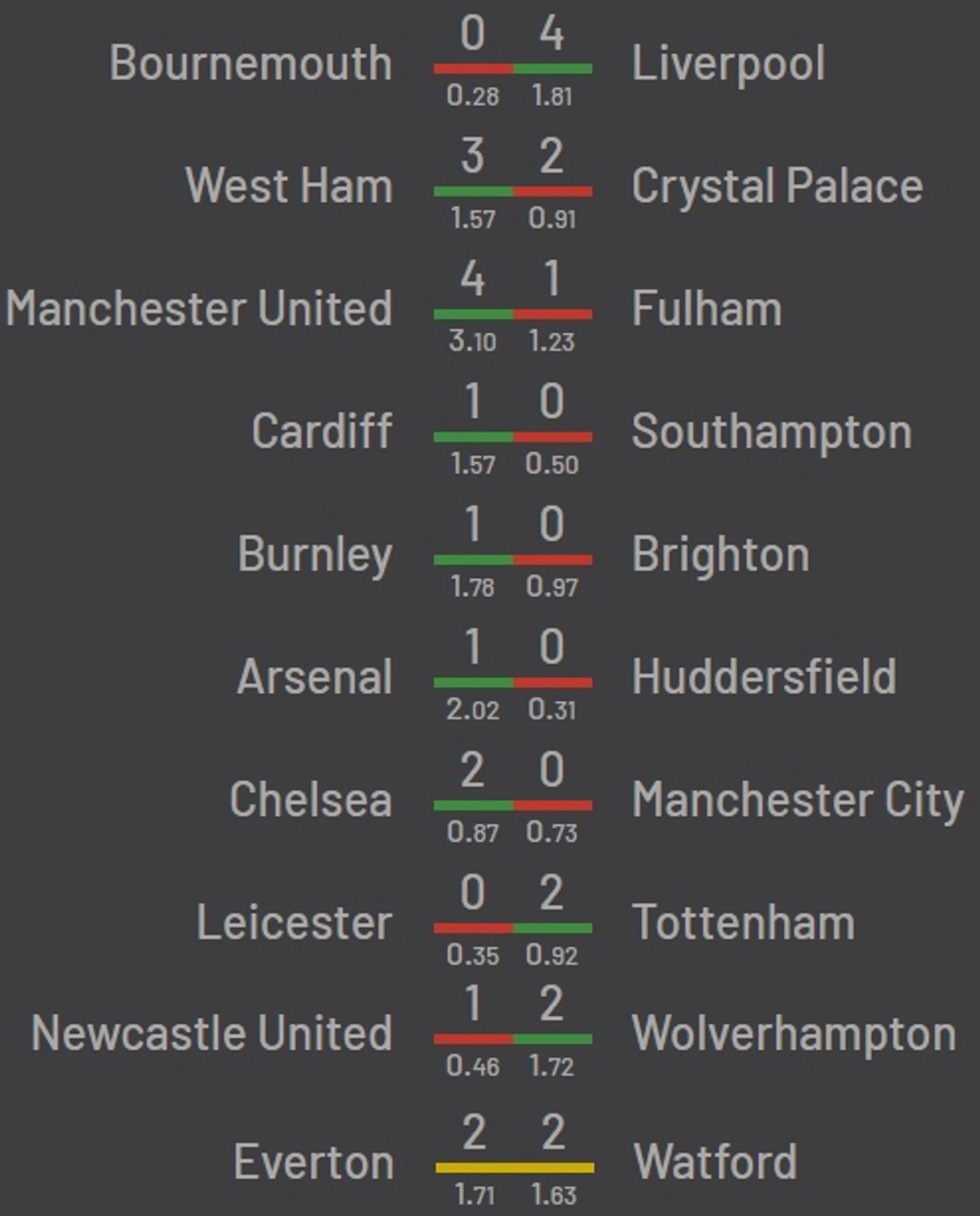Open the Manchester United team page
Image resolution: width=980 pixels, height=1216 pixels.
pyautogui.click(x=199, y=309)
